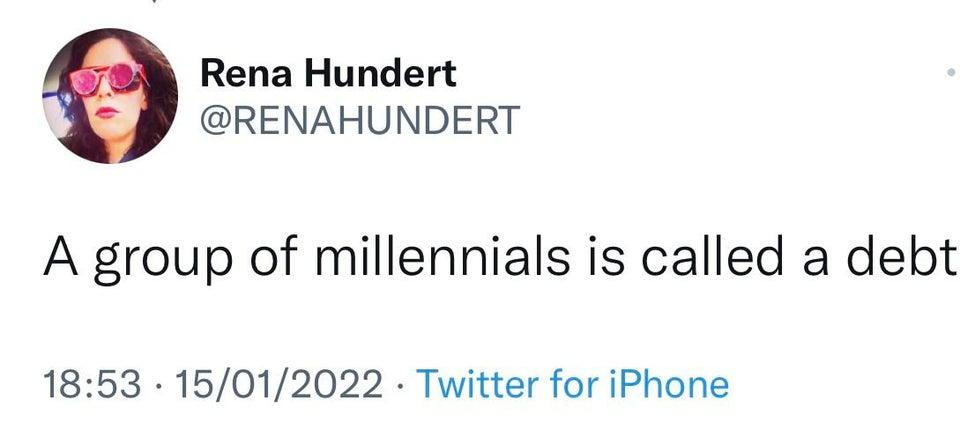Click the small dot at the top right
Image resolution: width=960 pixels, height=423 pixels.
point(951,73)
